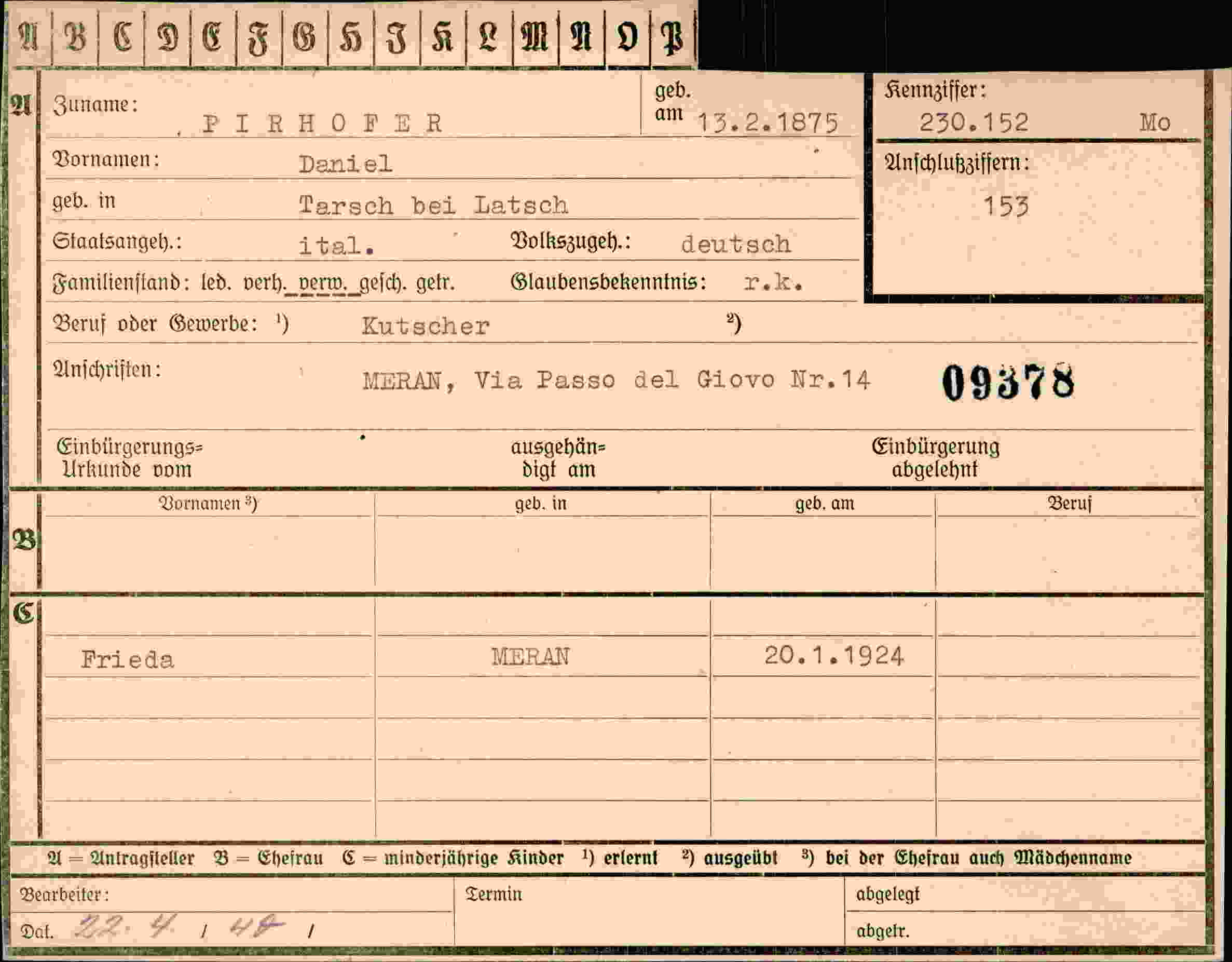
Task: Select the letter L index tab
Action: pyautogui.click(x=489, y=38)
